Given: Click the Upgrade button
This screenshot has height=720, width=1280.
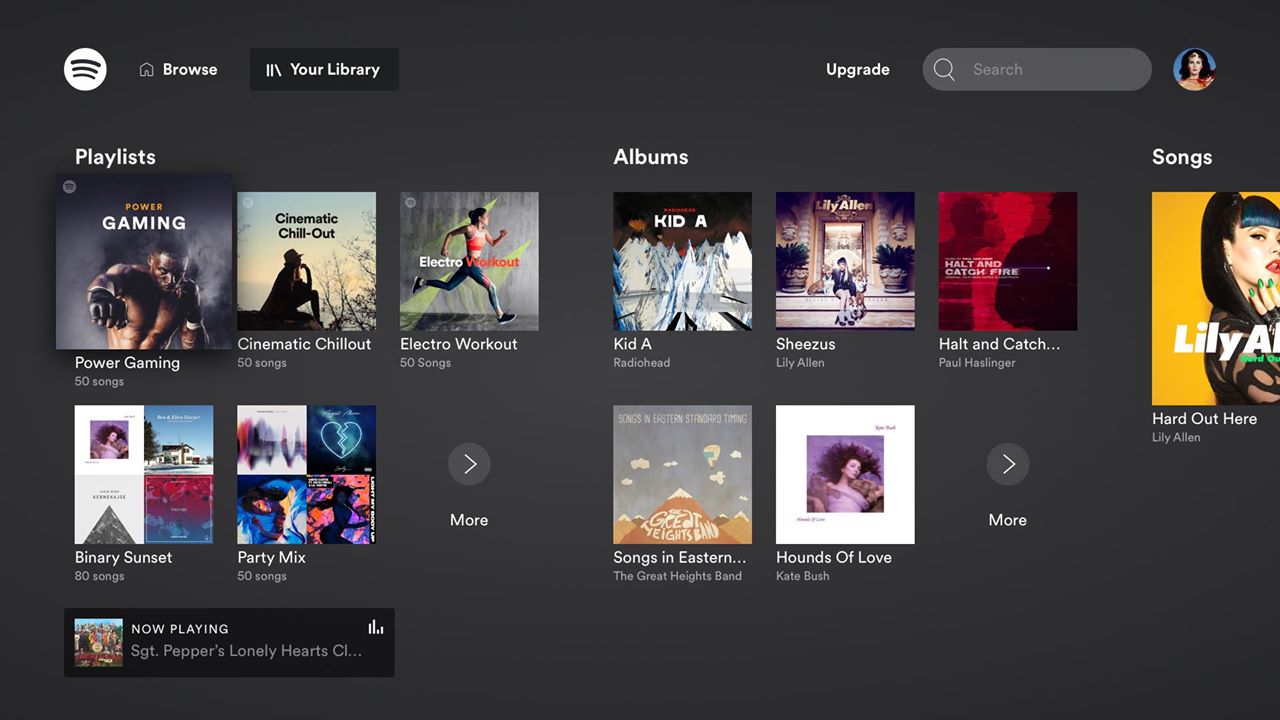Looking at the screenshot, I should pyautogui.click(x=858, y=70).
